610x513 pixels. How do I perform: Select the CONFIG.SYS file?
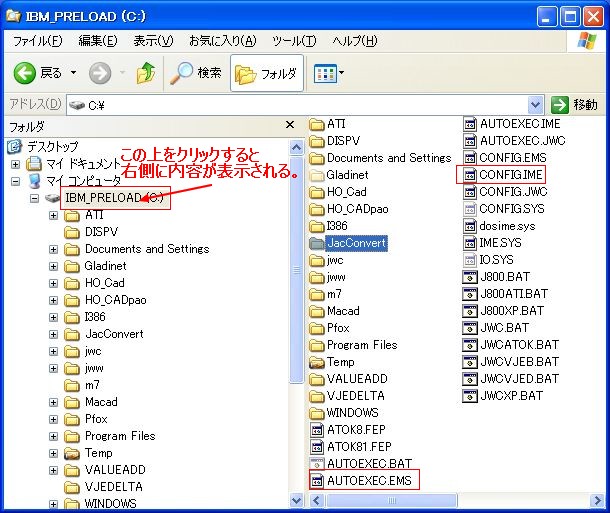tap(512, 209)
